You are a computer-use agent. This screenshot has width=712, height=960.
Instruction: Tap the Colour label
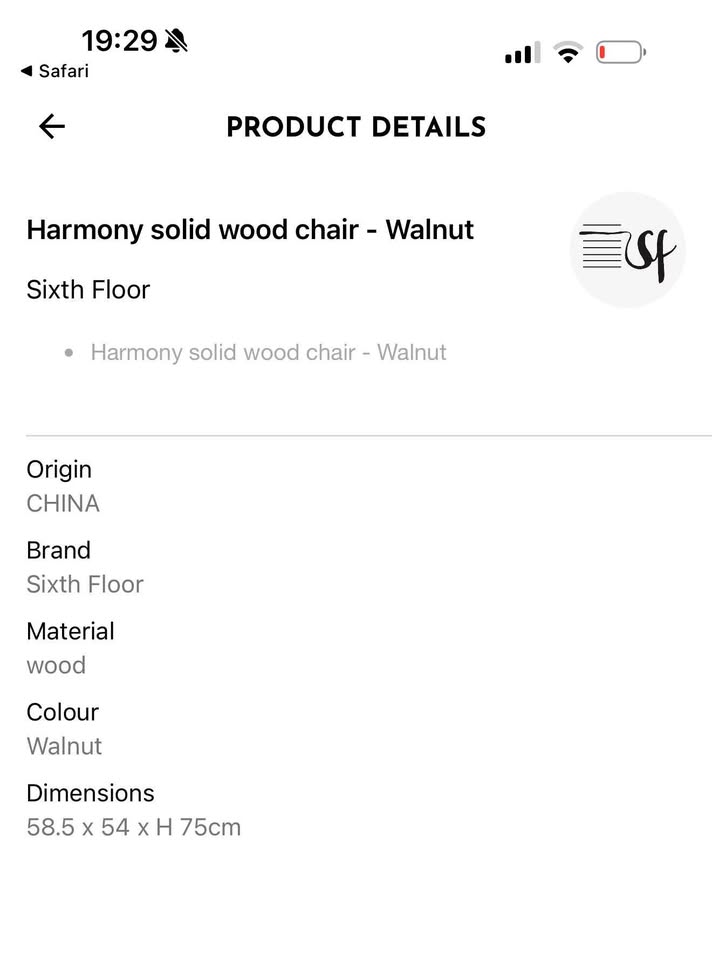pos(62,712)
